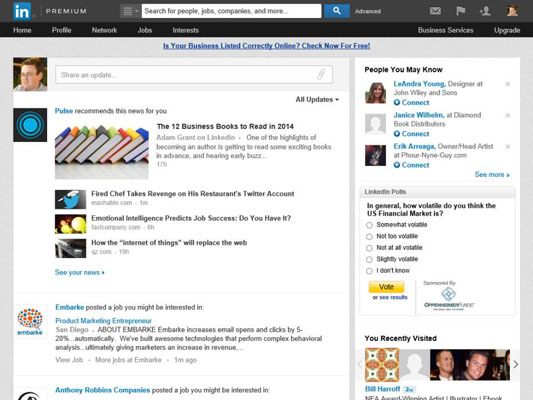Open the Network menu
The width and height of the screenshot is (533, 400).
(x=104, y=30)
